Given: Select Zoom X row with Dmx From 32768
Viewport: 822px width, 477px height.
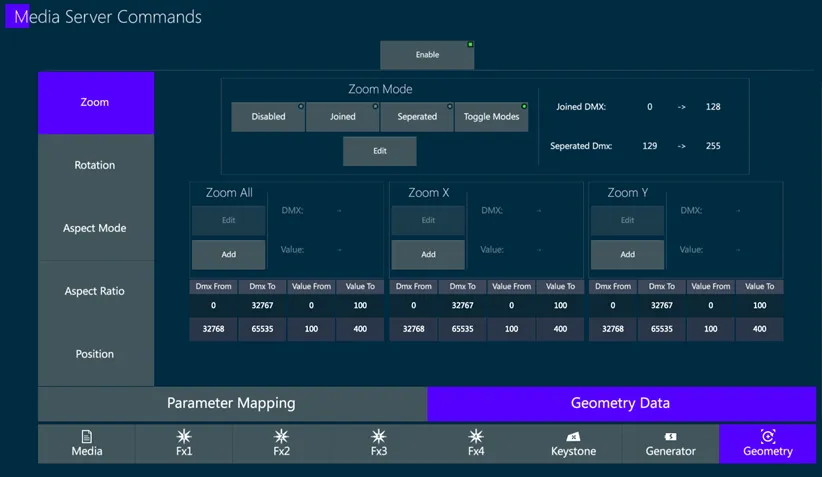Looking at the screenshot, I should click(486, 329).
